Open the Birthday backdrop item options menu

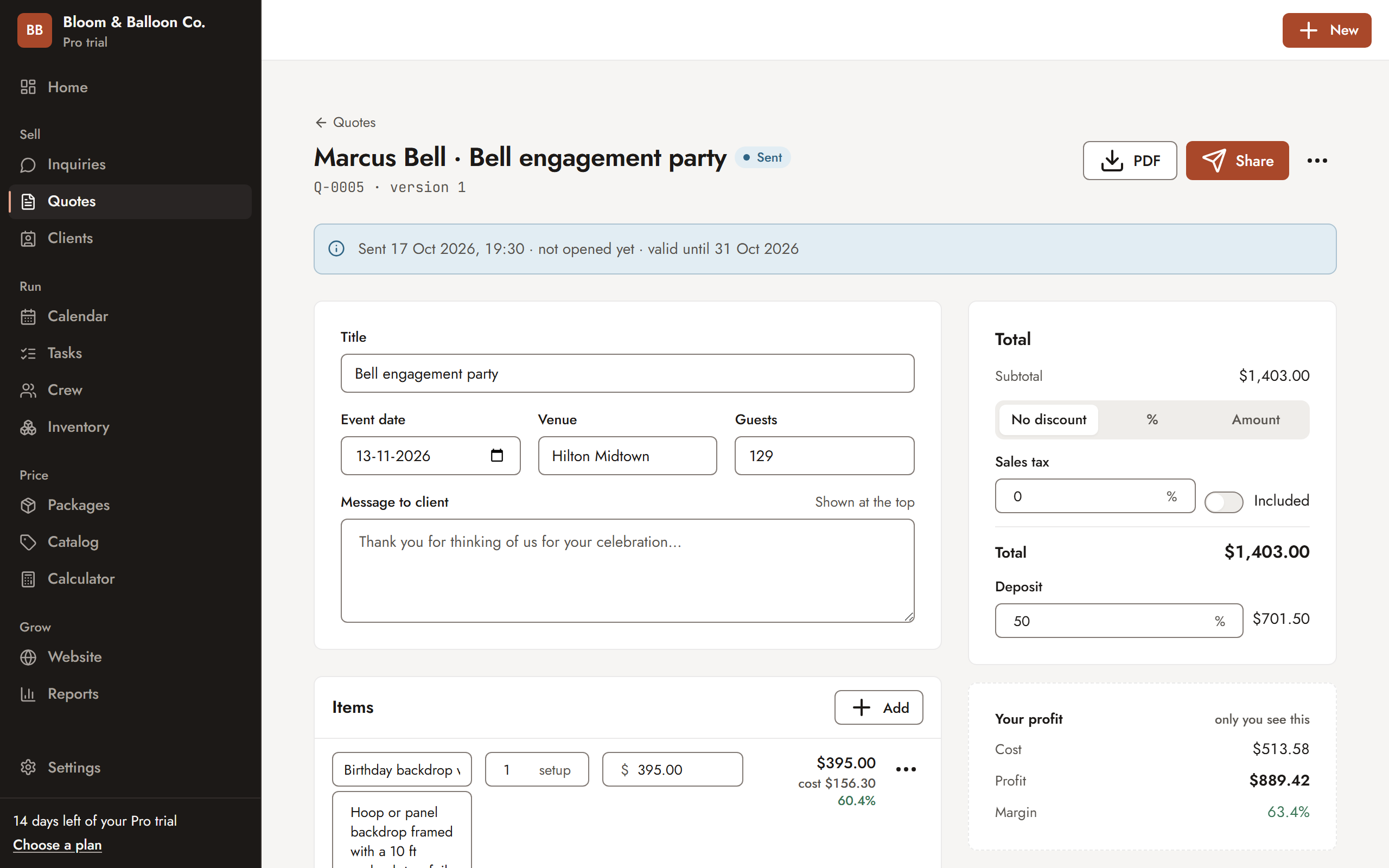click(x=906, y=769)
